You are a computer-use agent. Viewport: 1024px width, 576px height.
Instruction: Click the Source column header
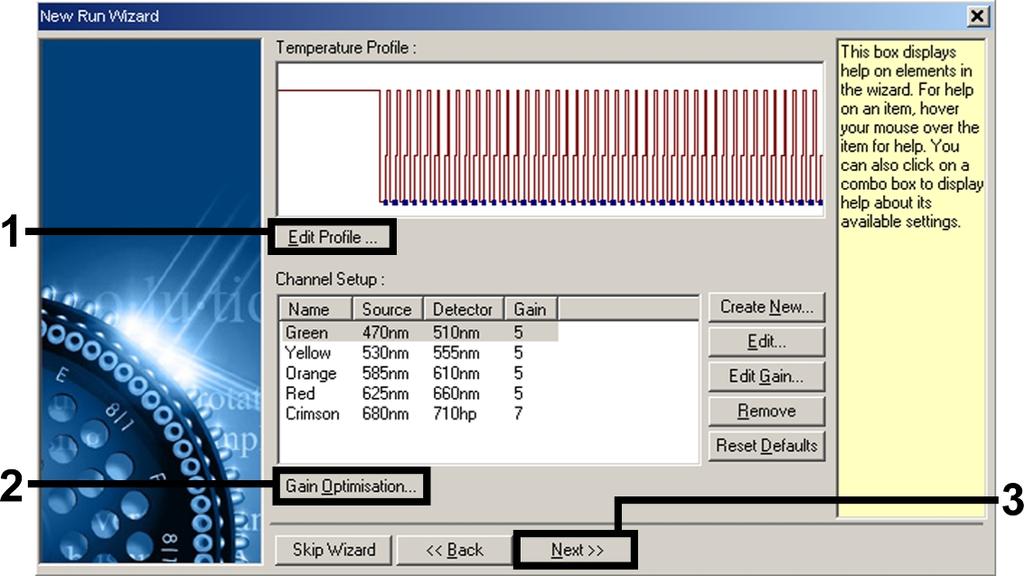click(388, 309)
